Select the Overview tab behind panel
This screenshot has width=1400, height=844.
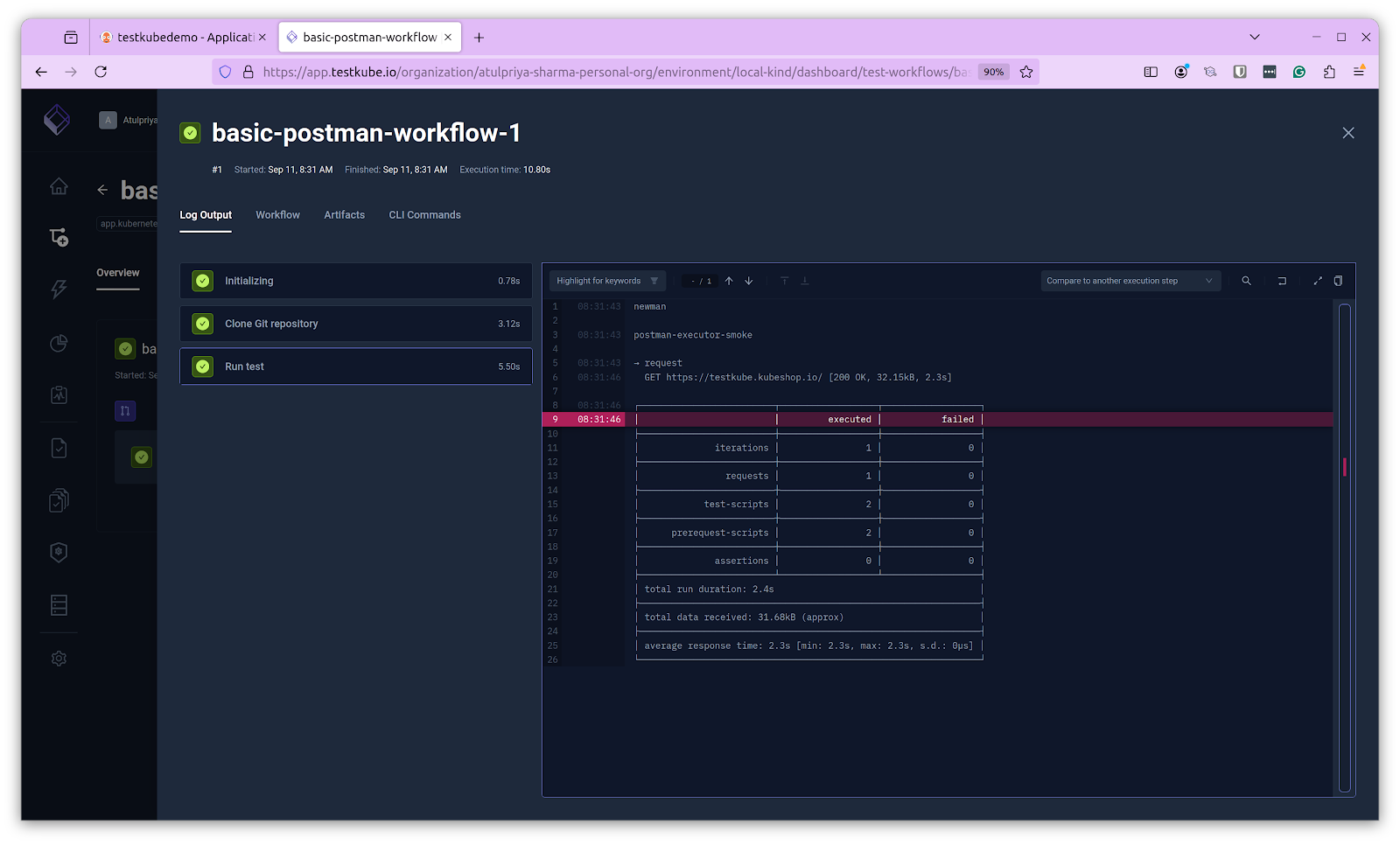118,273
